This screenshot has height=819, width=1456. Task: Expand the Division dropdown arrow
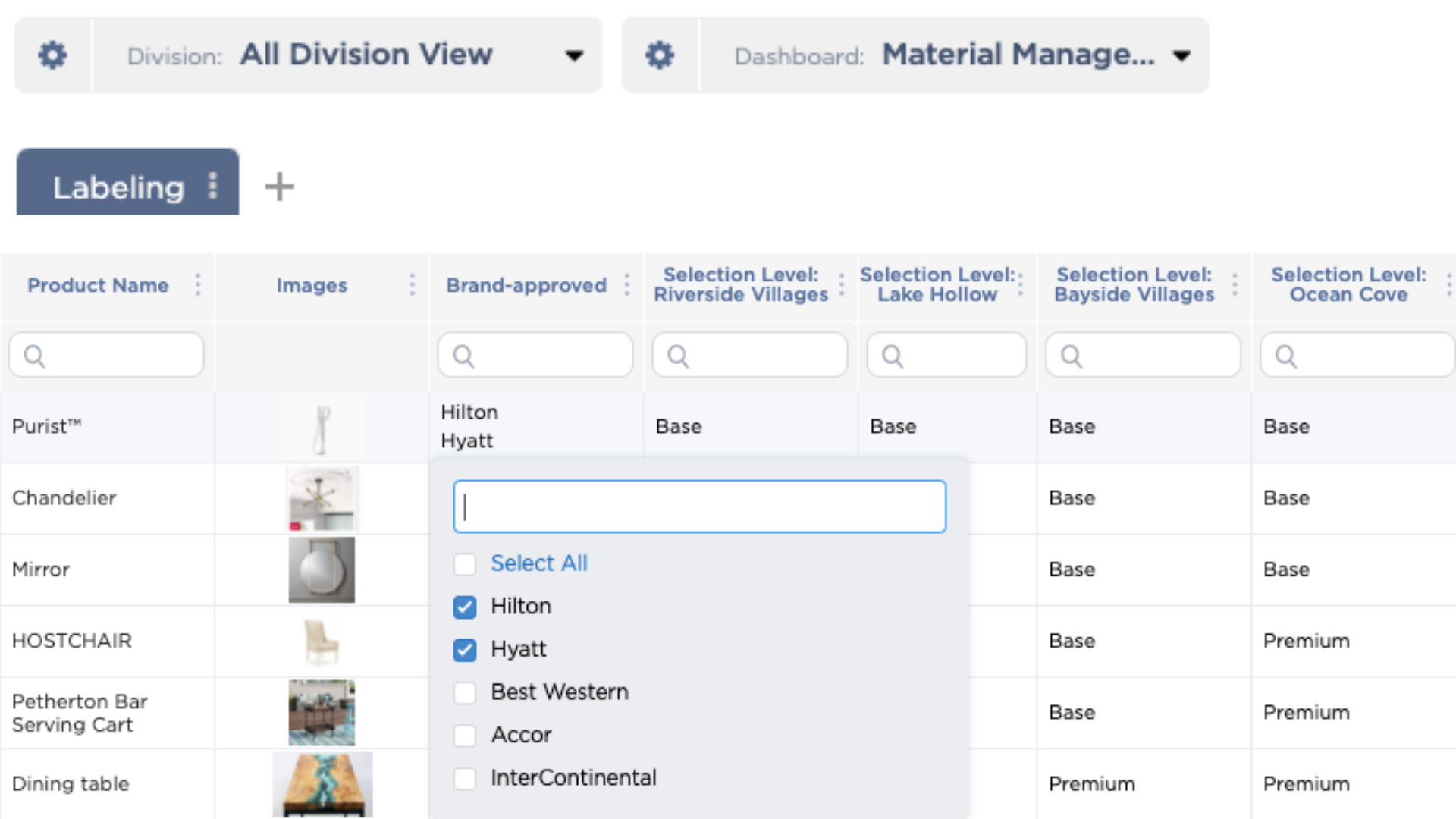pos(574,55)
